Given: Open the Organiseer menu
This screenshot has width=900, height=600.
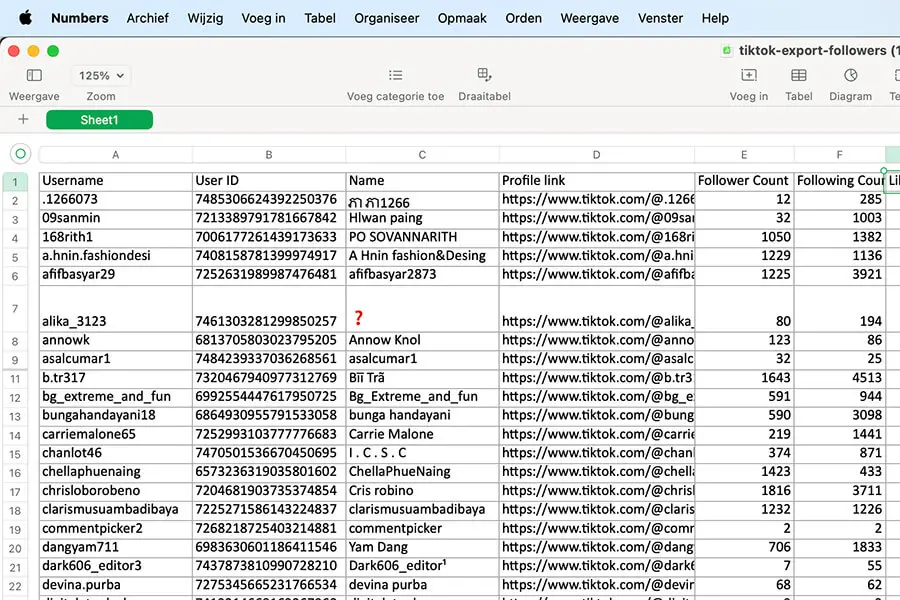Looking at the screenshot, I should pyautogui.click(x=386, y=18).
